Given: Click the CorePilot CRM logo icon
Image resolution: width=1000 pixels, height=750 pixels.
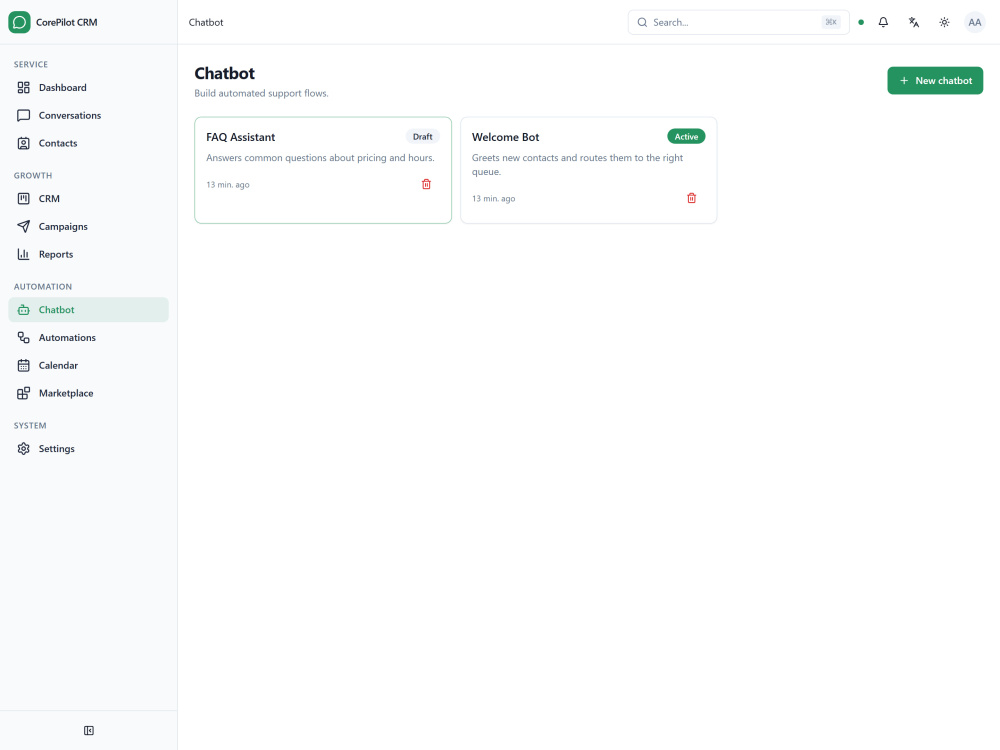Looking at the screenshot, I should 19,22.
